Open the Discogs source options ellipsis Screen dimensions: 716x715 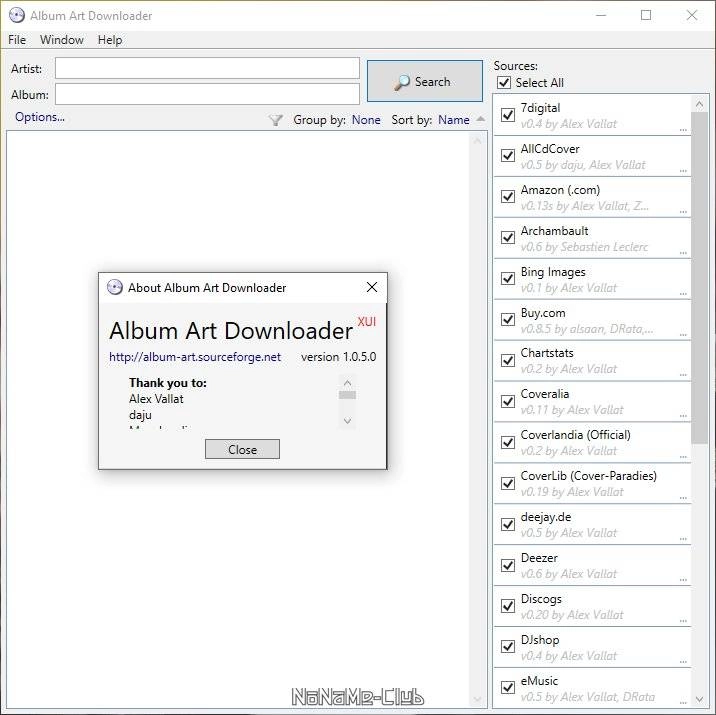click(683, 620)
